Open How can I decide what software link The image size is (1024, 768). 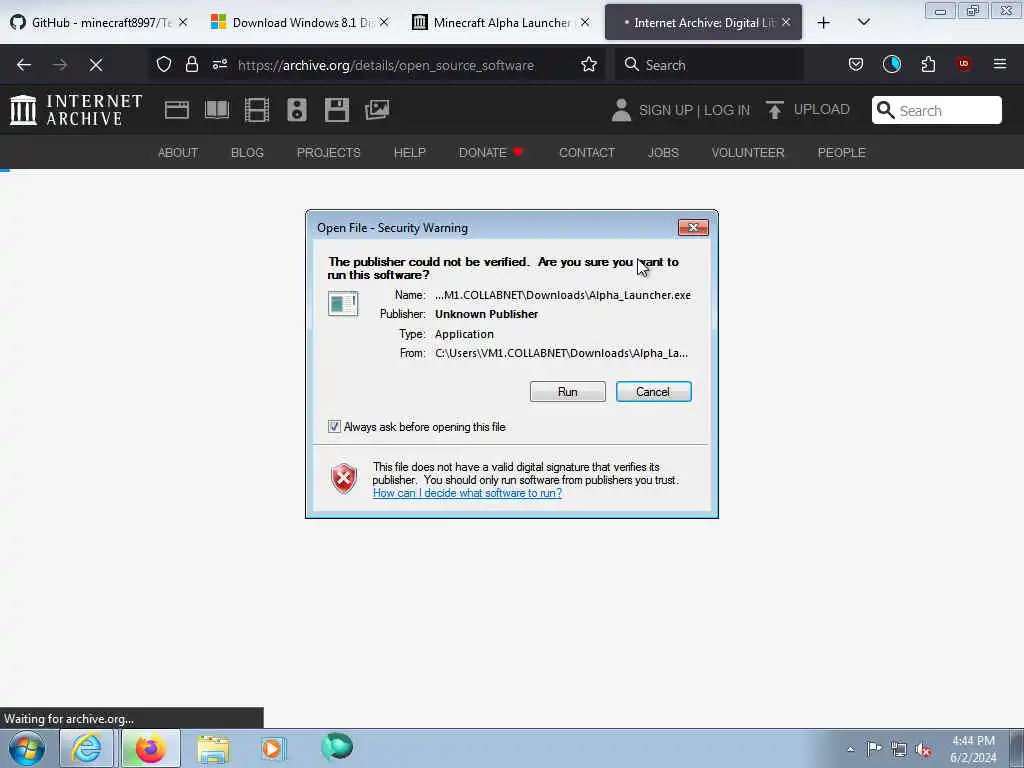click(467, 493)
